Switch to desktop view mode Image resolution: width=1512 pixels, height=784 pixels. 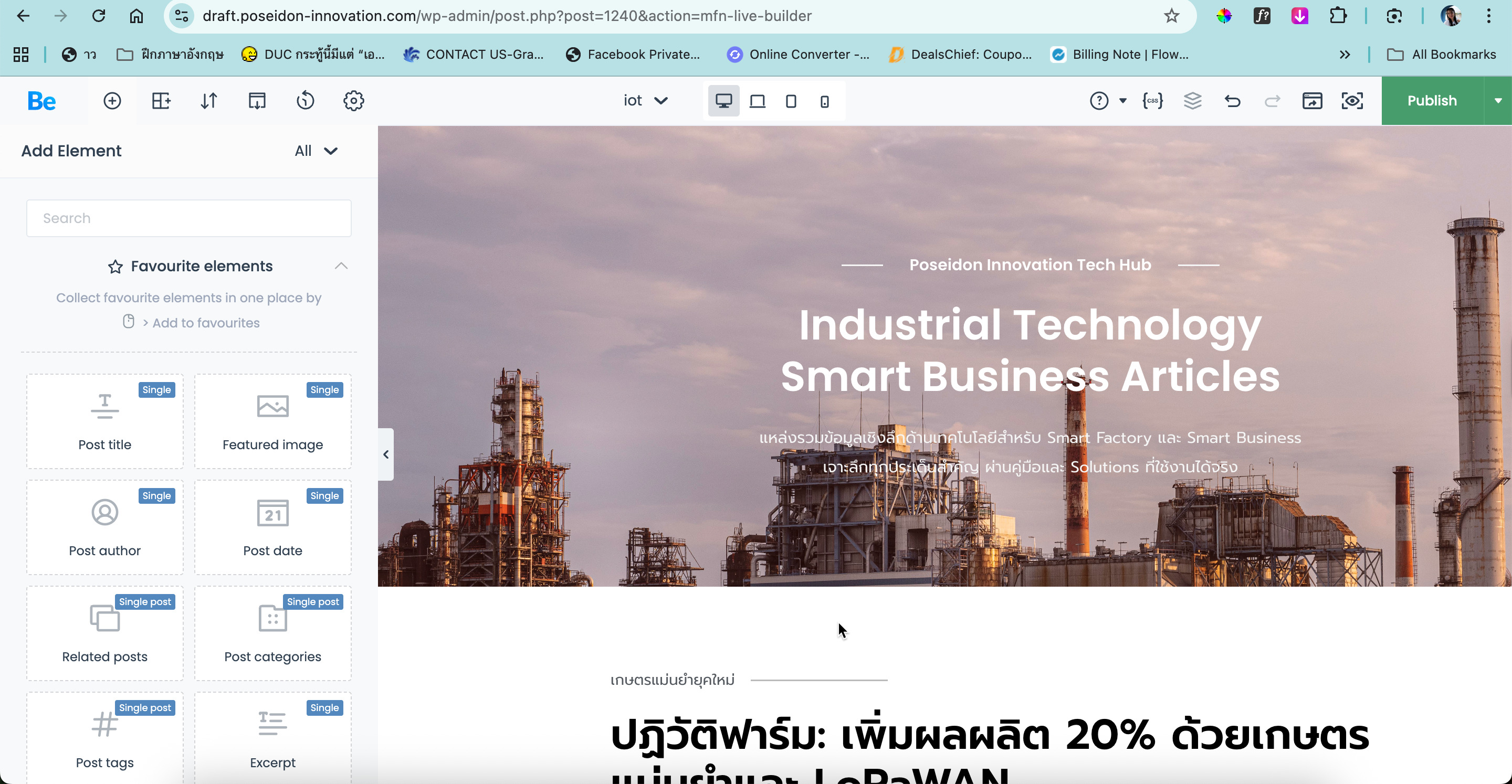723,101
